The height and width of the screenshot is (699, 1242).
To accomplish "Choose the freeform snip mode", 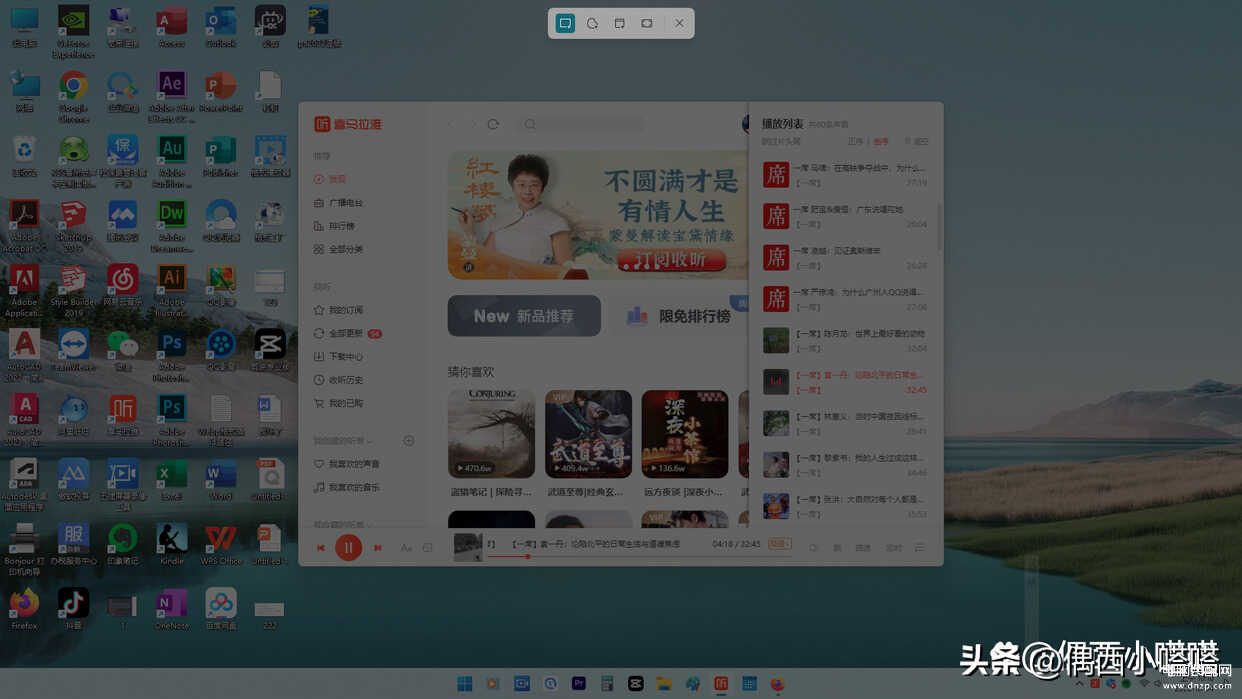I will (x=592, y=23).
